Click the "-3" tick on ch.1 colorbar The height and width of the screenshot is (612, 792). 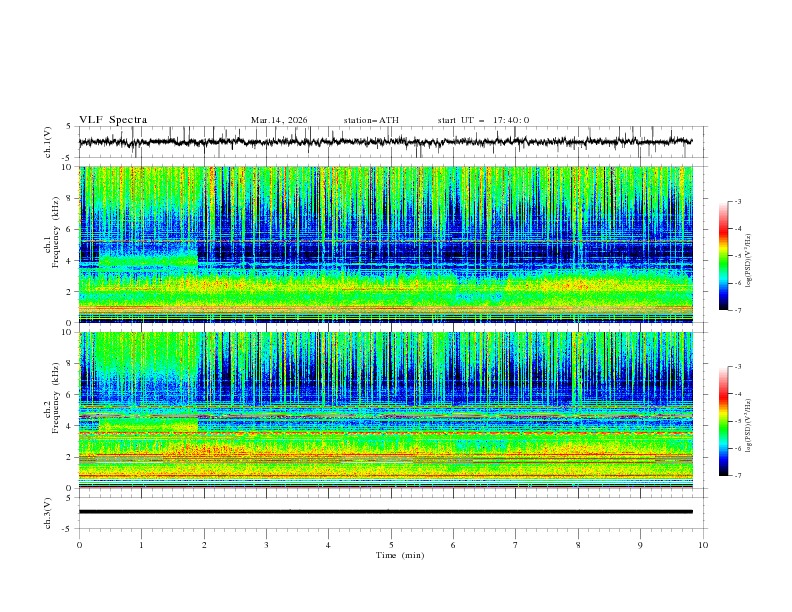click(x=738, y=201)
